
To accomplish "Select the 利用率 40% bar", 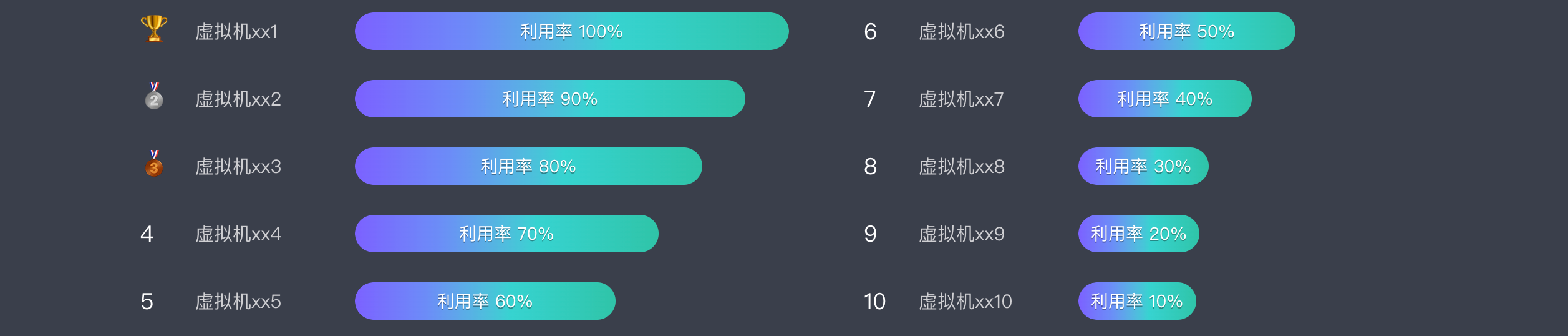I will (x=1164, y=99).
